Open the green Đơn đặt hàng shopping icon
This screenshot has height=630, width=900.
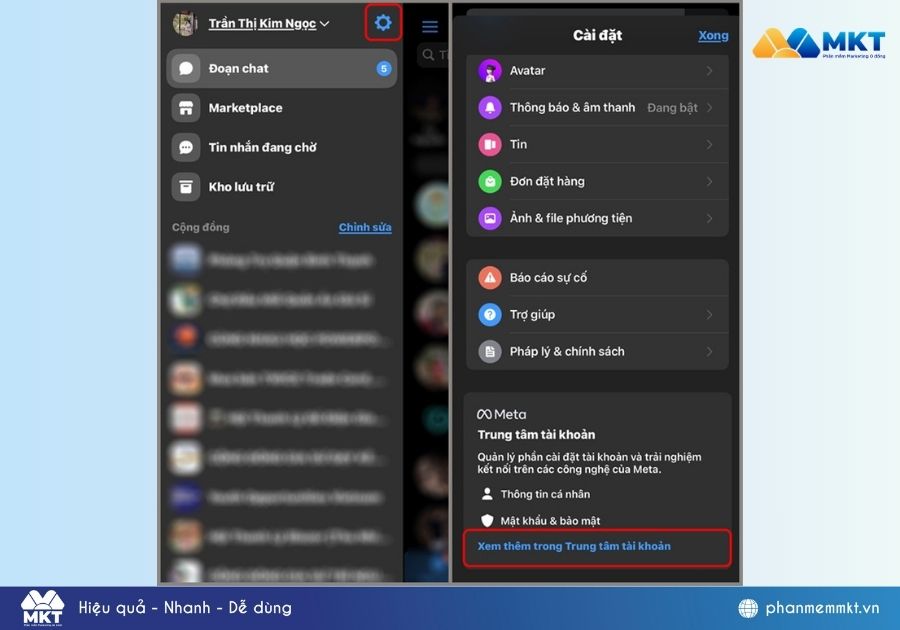point(489,181)
